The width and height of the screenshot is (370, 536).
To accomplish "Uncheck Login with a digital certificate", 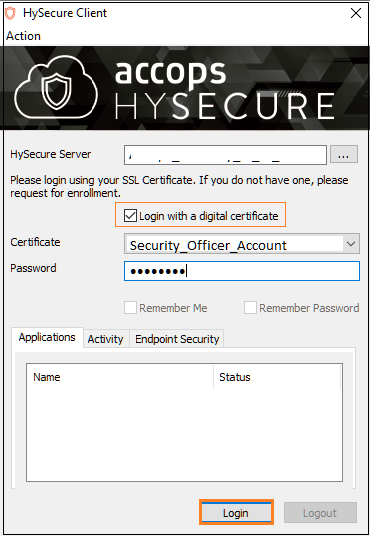I will (130, 216).
